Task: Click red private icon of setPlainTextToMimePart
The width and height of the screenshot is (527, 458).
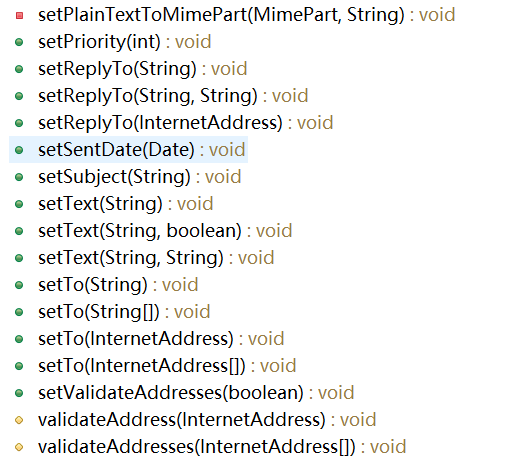Action: point(19,15)
